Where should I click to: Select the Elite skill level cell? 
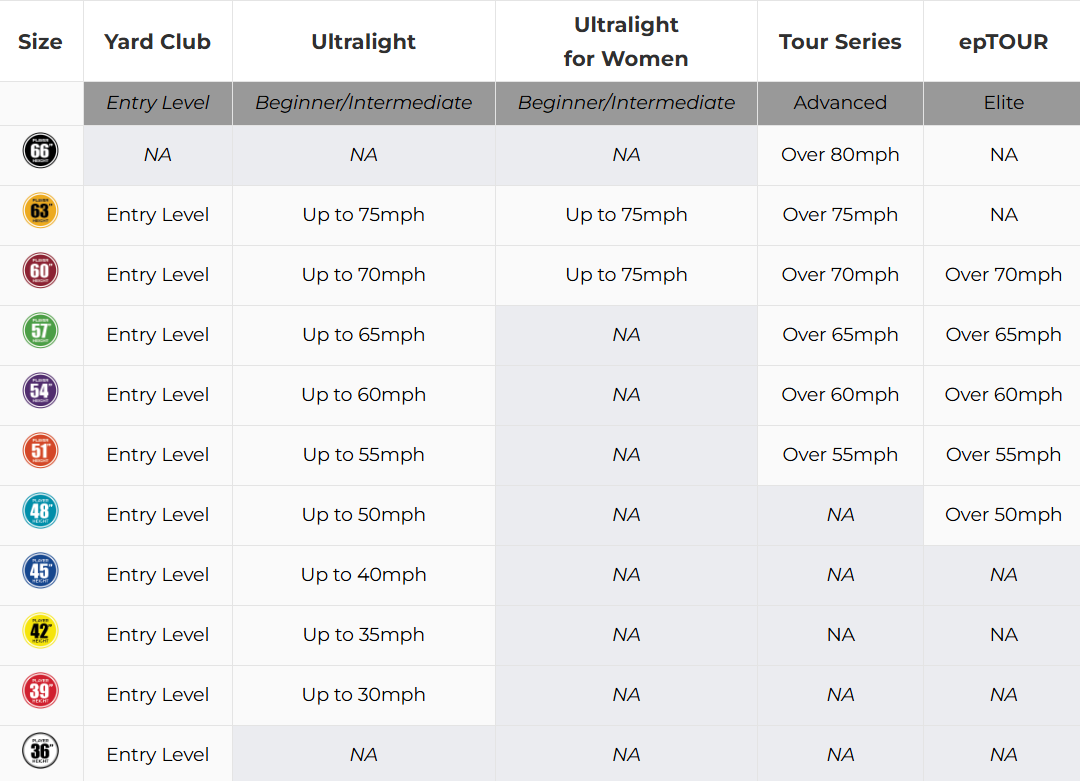click(x=1003, y=103)
